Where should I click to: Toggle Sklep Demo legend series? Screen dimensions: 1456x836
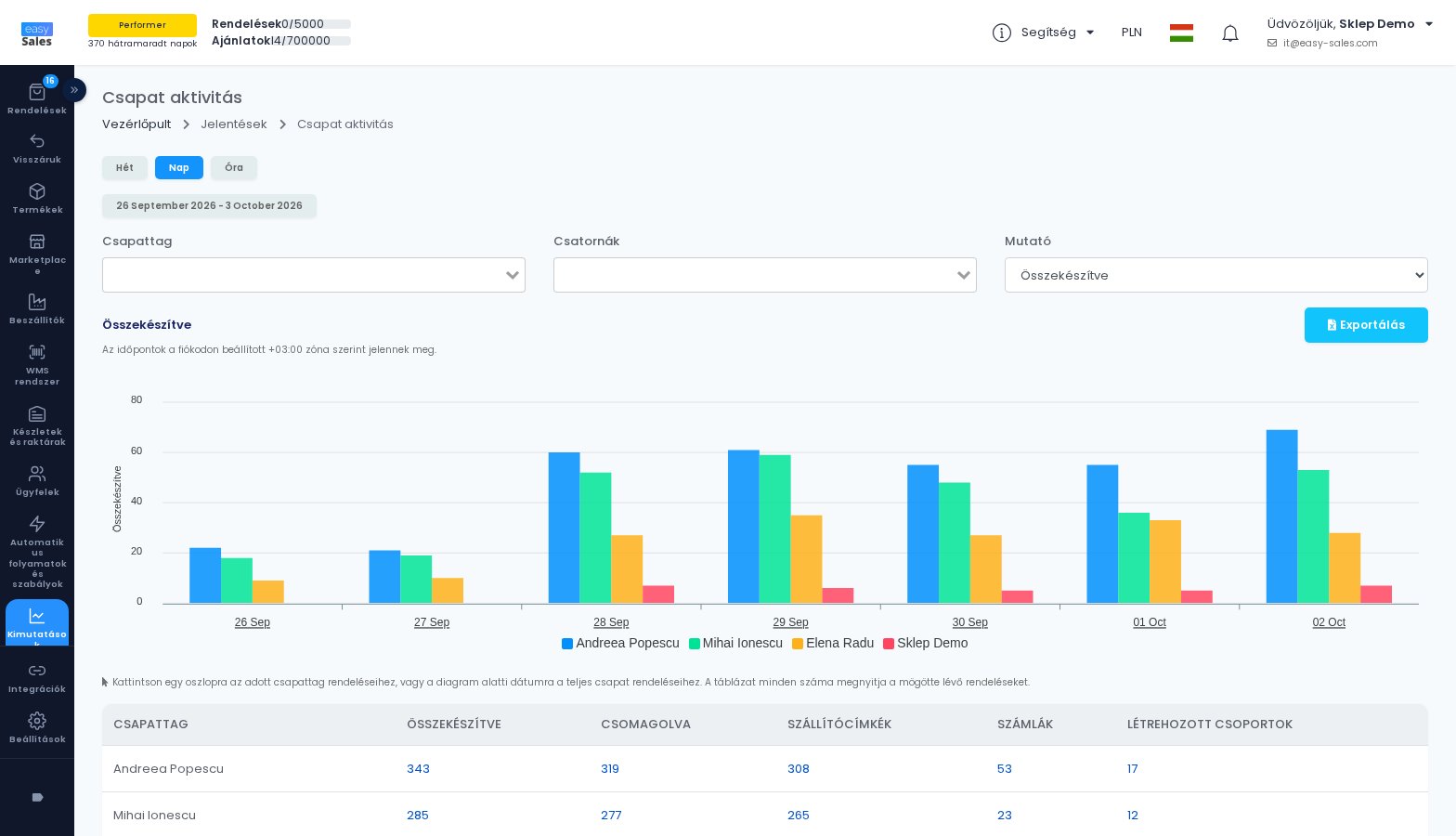coord(925,643)
